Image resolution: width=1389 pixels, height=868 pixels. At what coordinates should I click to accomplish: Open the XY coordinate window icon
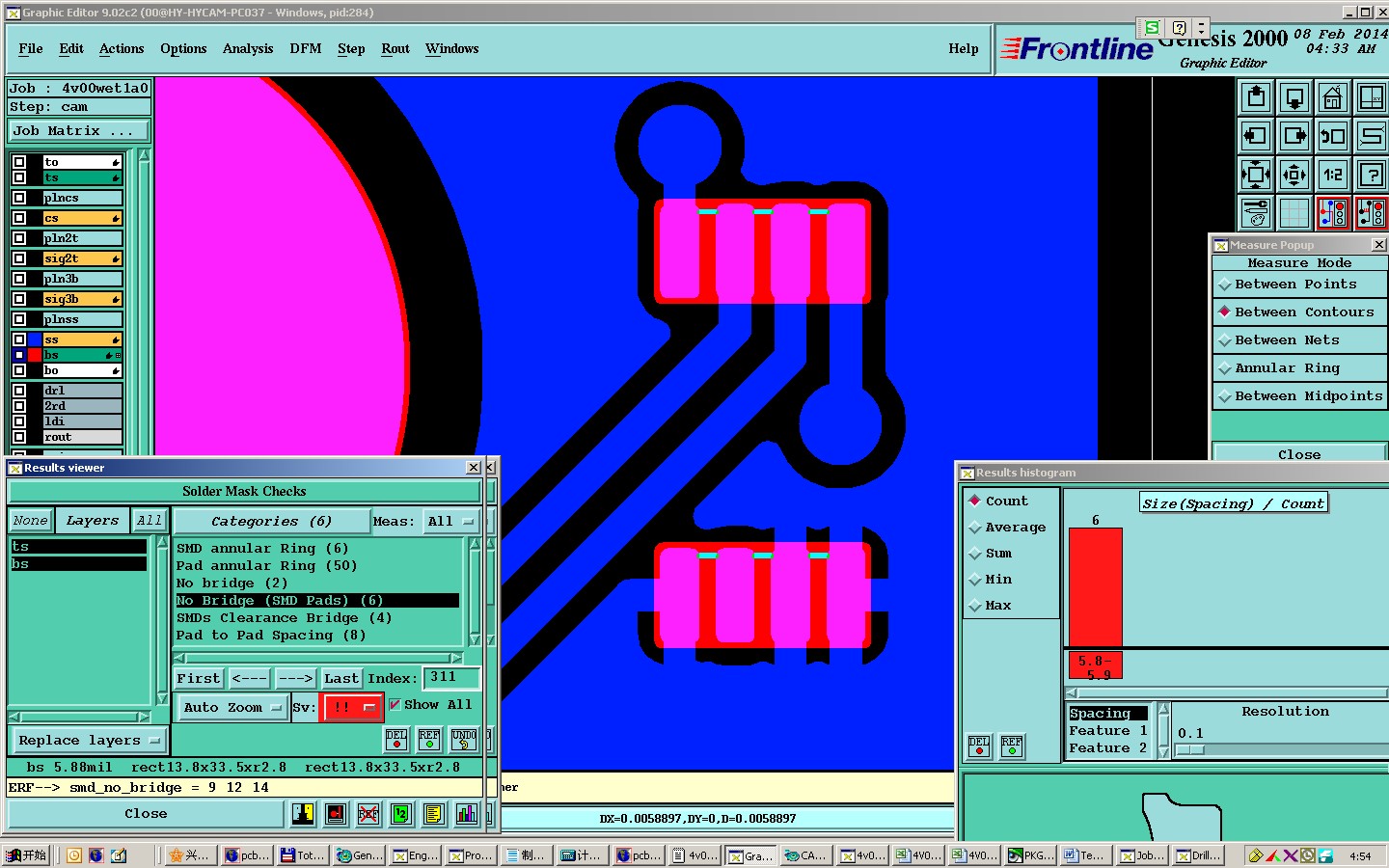1372,97
